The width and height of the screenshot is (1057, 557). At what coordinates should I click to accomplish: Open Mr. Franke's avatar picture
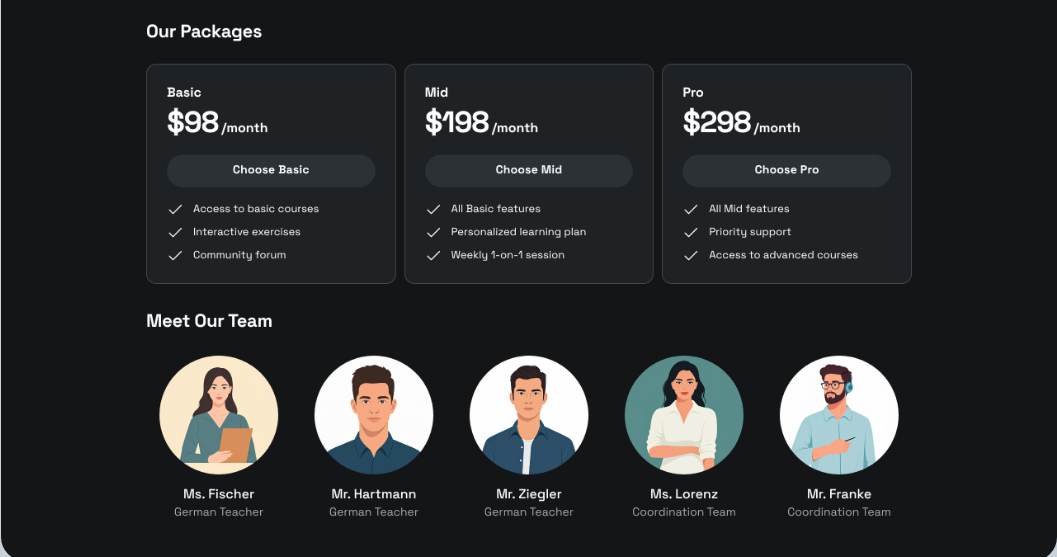coord(839,415)
